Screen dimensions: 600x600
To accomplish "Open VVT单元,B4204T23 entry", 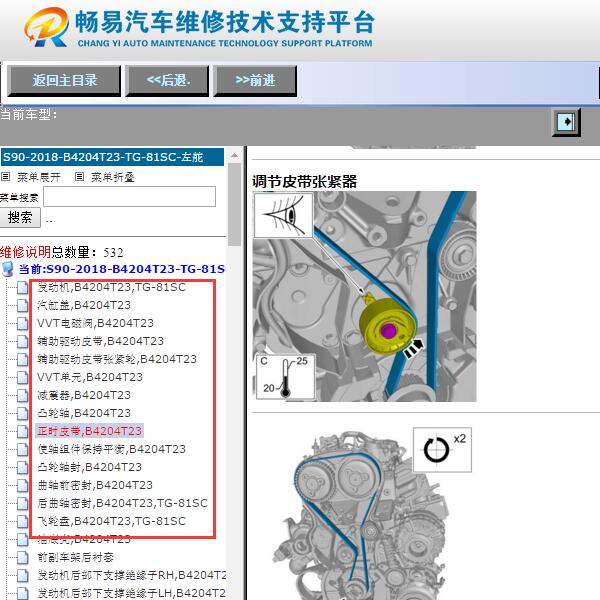I will 90,377.
